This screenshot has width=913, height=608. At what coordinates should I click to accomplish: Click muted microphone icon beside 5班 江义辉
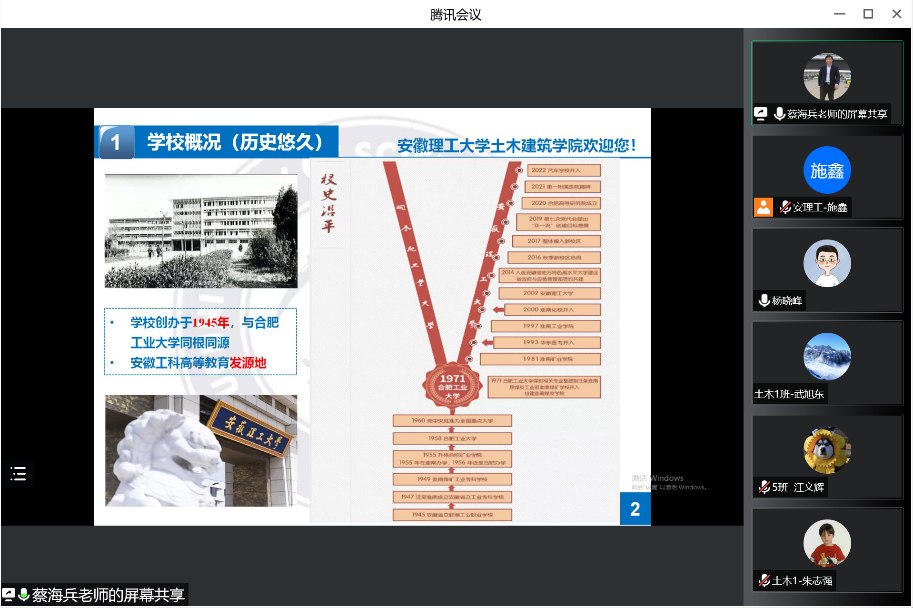(x=763, y=487)
